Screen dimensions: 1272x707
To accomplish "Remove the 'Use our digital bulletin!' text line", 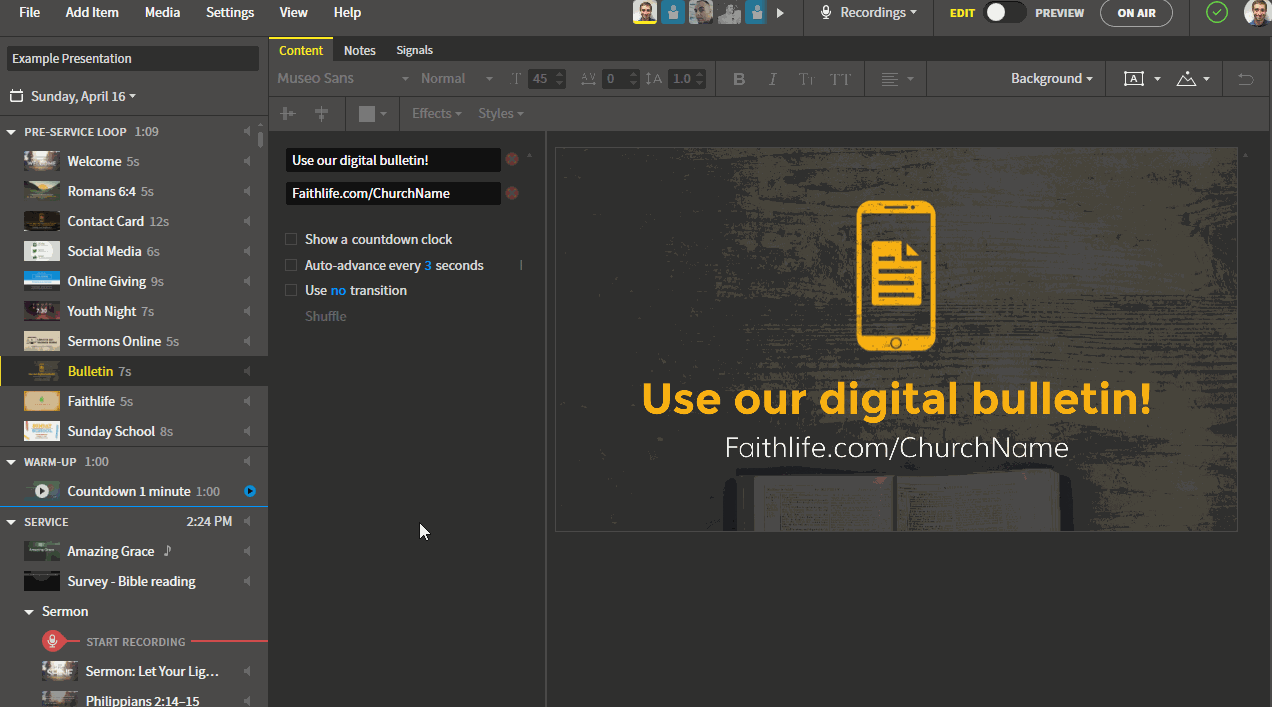I will [512, 159].
